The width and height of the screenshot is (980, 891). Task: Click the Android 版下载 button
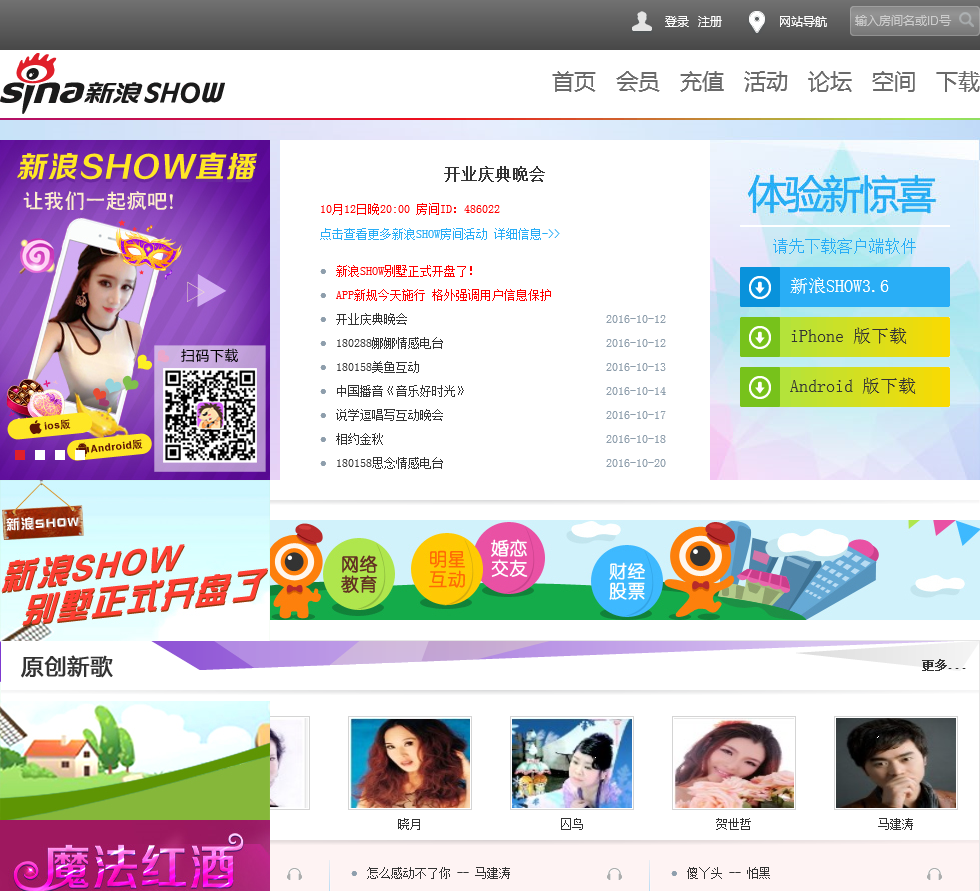tap(844, 387)
